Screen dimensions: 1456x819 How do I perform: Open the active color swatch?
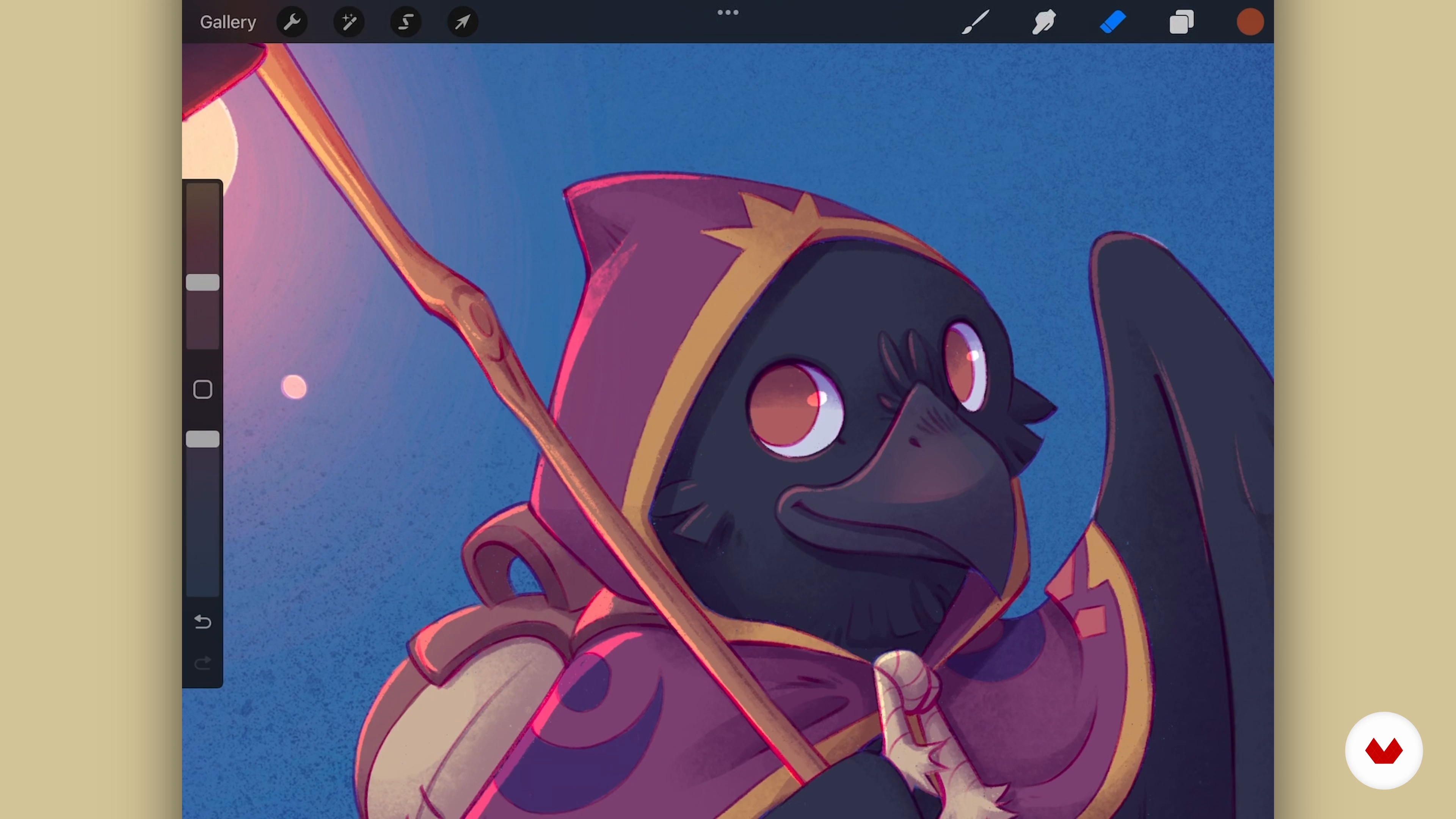pyautogui.click(x=1250, y=22)
